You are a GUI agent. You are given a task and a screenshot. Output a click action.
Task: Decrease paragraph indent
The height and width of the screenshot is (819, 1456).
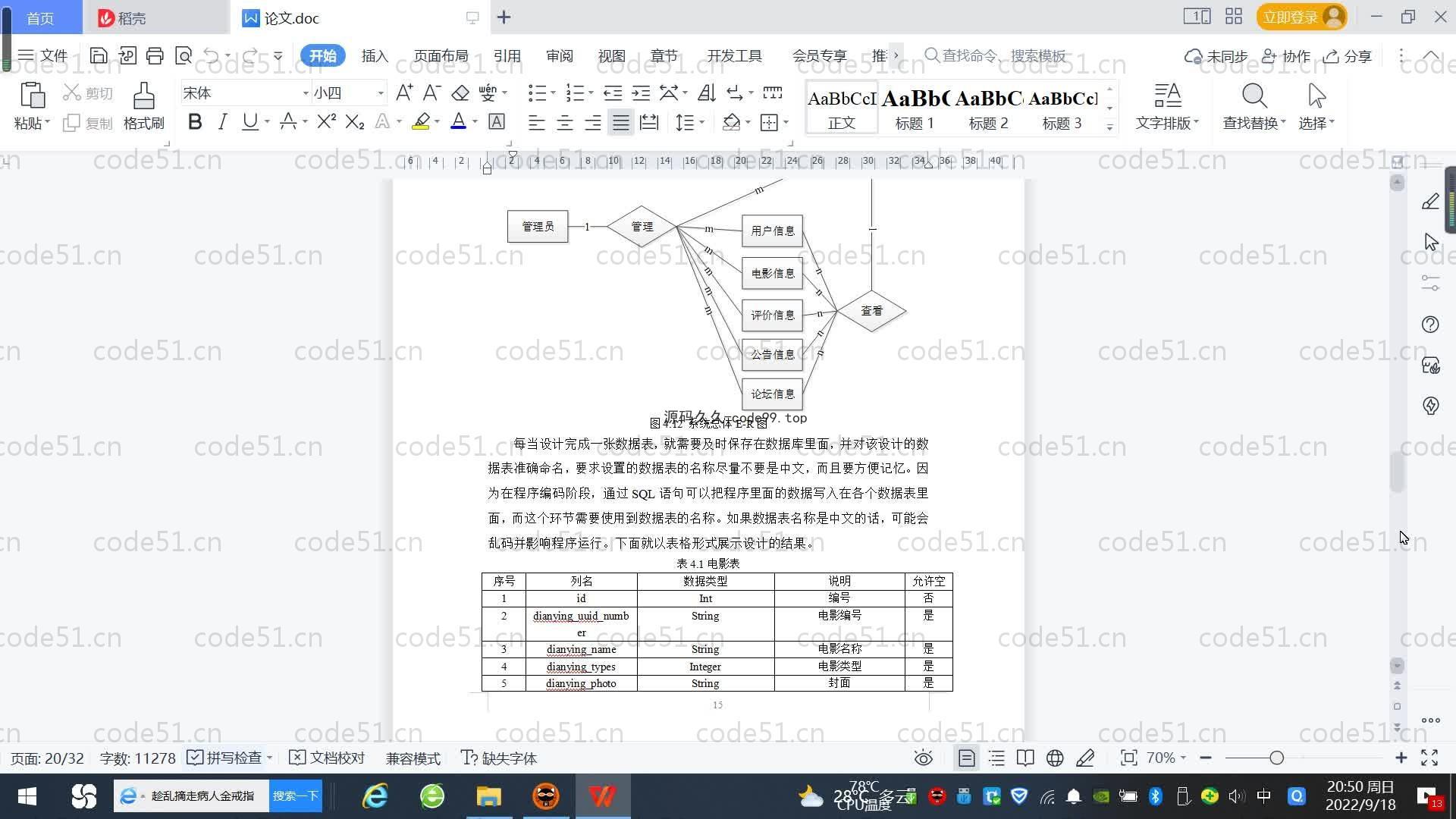tap(612, 93)
